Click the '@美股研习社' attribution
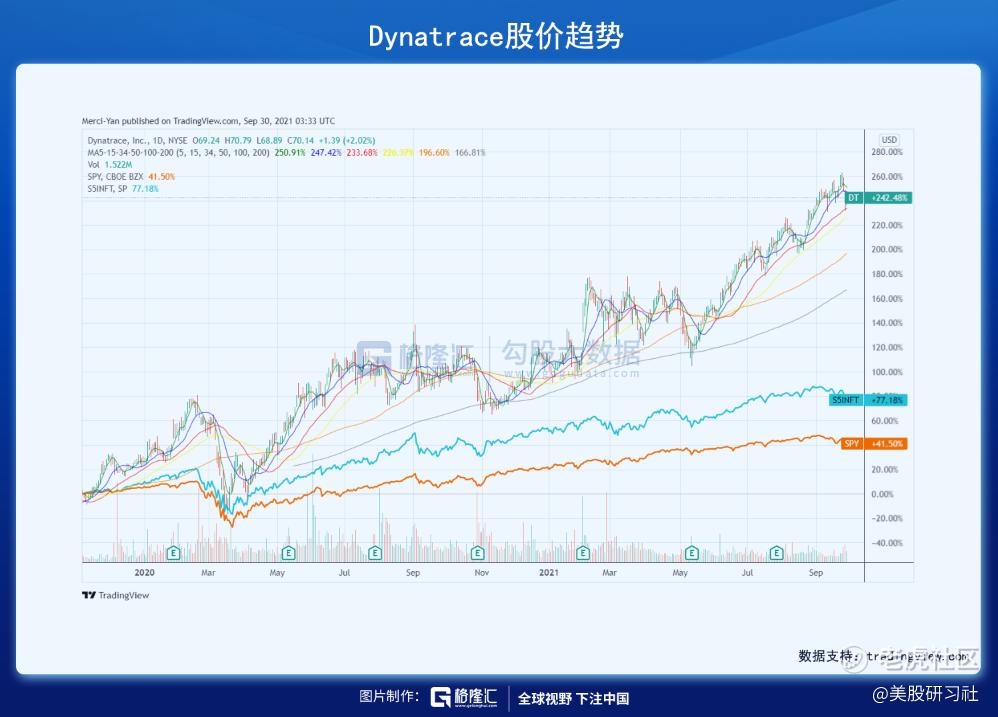The height and width of the screenshot is (717, 998). point(925,693)
